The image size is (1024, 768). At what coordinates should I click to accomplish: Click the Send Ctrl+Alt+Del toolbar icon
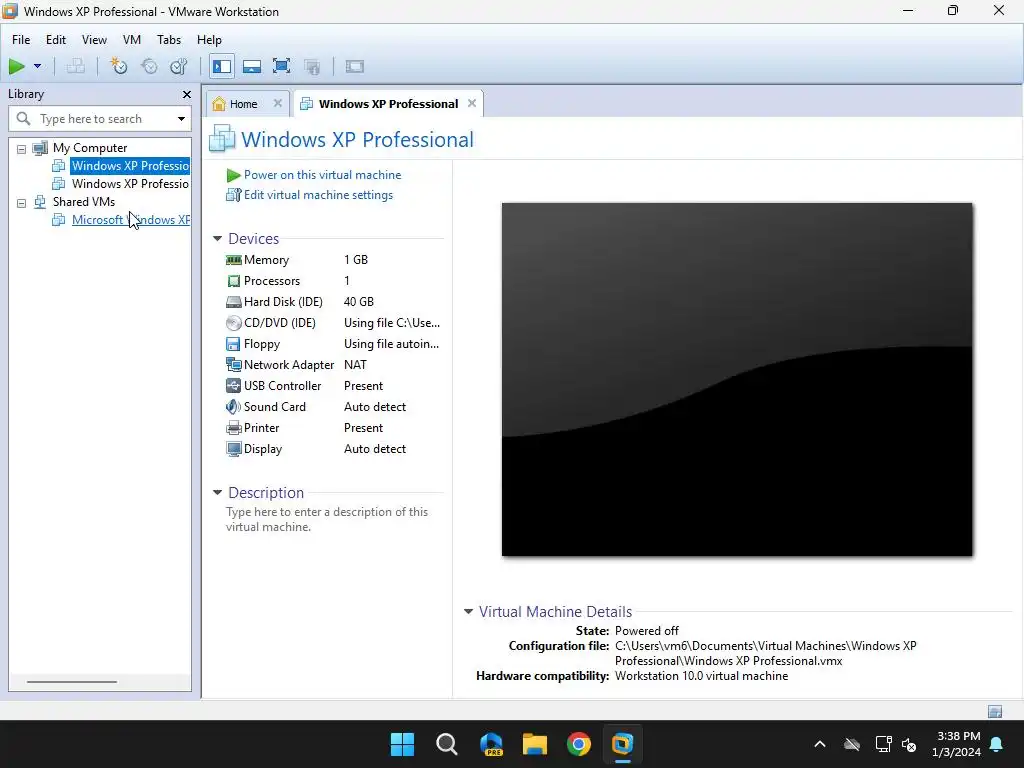point(76,66)
